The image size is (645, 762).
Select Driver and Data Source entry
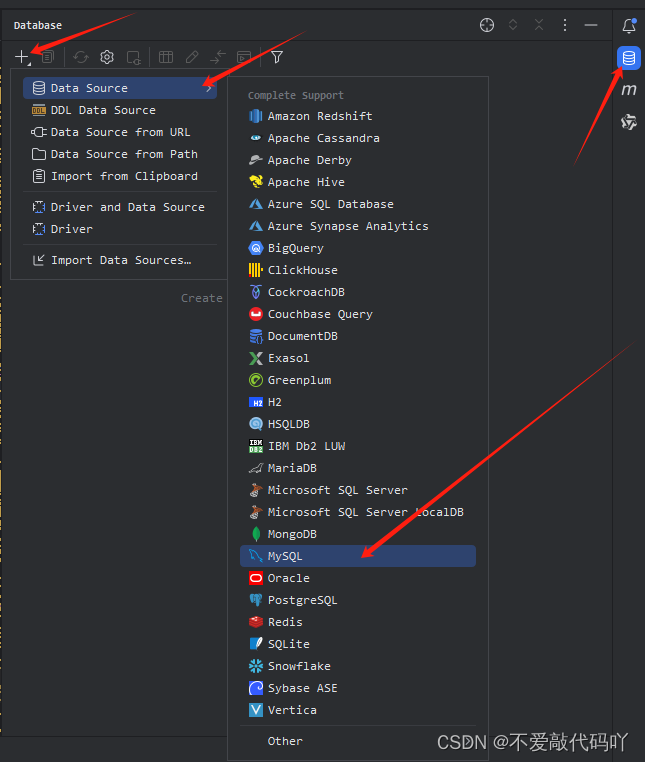point(120,207)
